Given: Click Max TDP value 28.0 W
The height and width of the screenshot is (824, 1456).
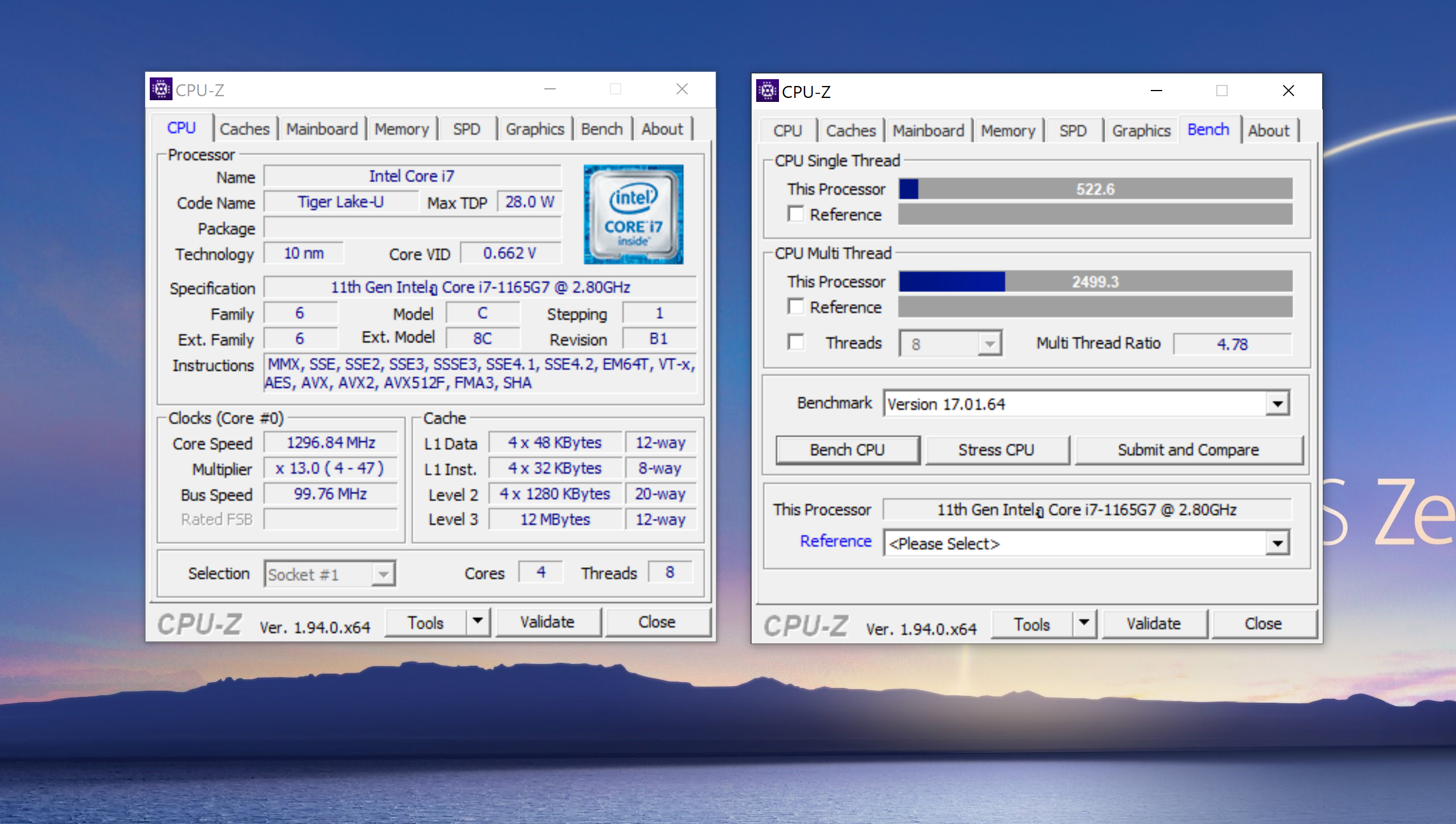Looking at the screenshot, I should (530, 202).
